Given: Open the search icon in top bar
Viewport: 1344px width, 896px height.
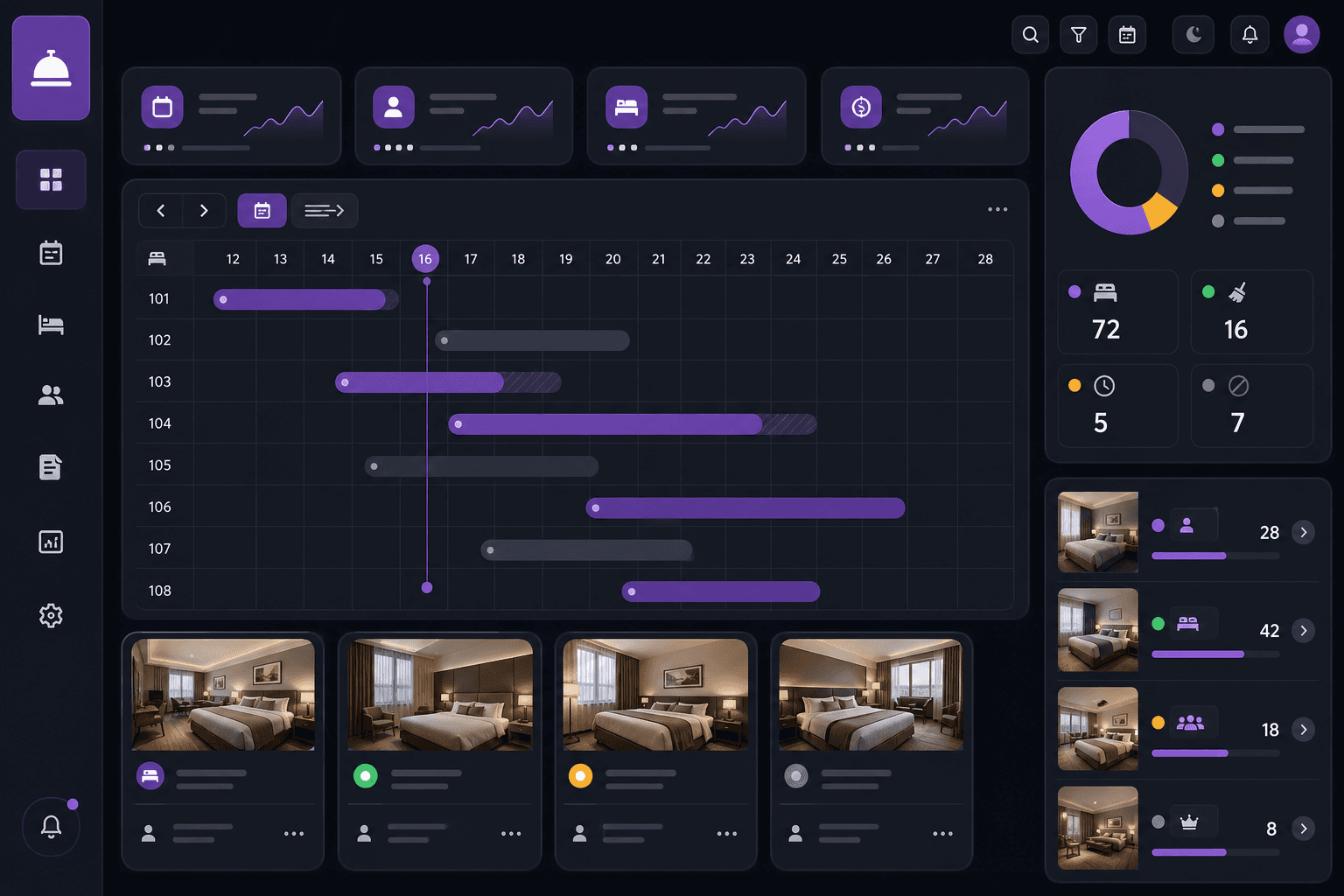Looking at the screenshot, I should (x=1031, y=35).
